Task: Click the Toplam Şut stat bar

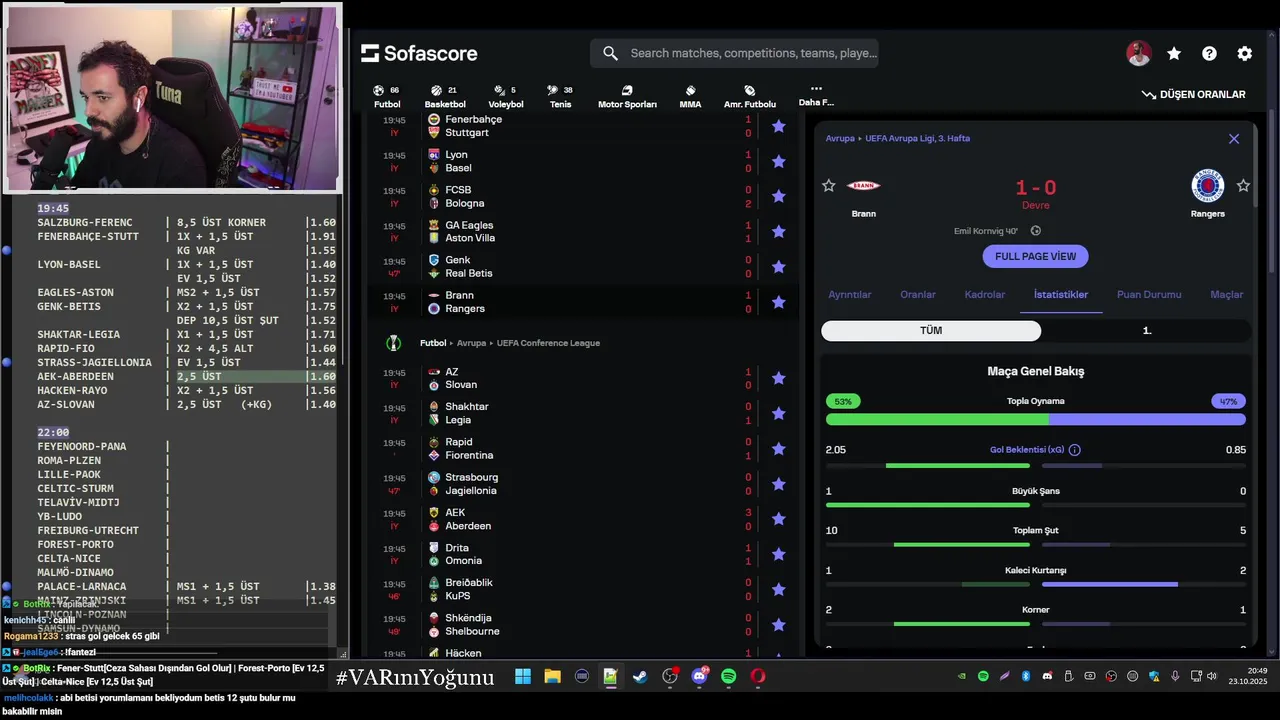Action: coord(1036,545)
